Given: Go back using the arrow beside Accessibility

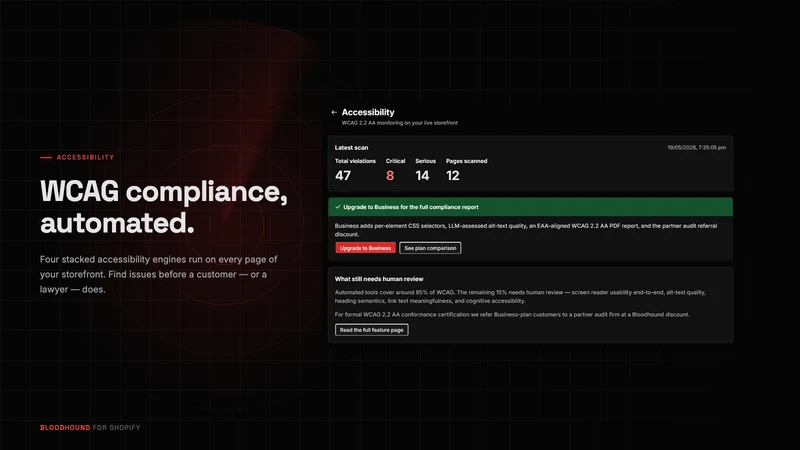Looking at the screenshot, I should coord(334,112).
